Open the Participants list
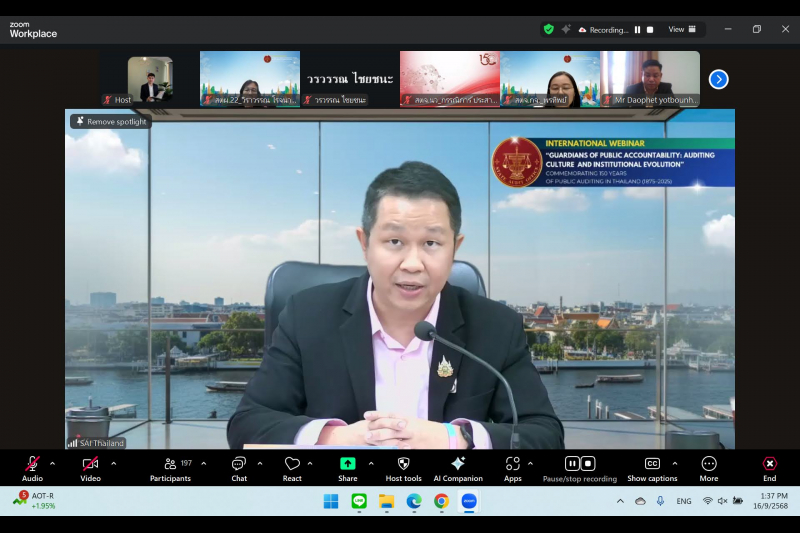 click(170, 464)
